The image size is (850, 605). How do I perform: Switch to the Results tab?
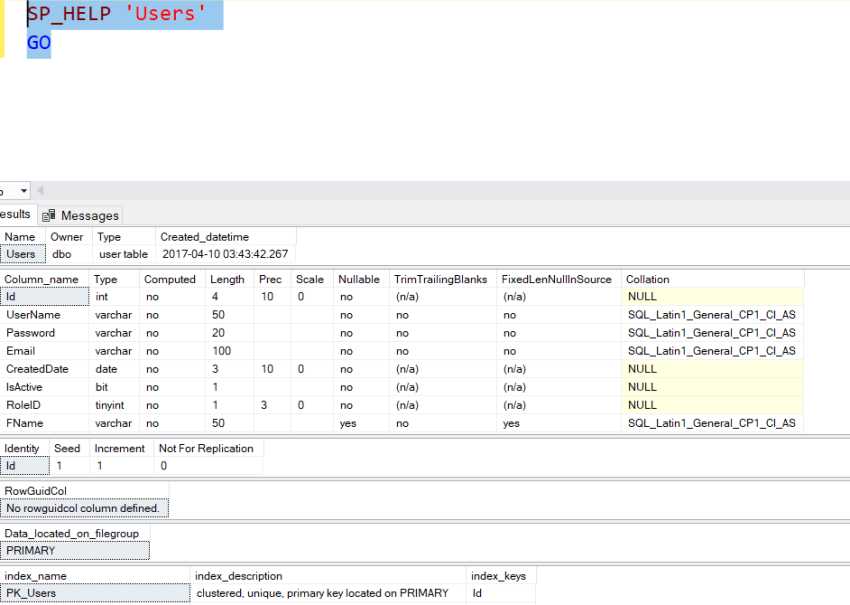[14, 215]
